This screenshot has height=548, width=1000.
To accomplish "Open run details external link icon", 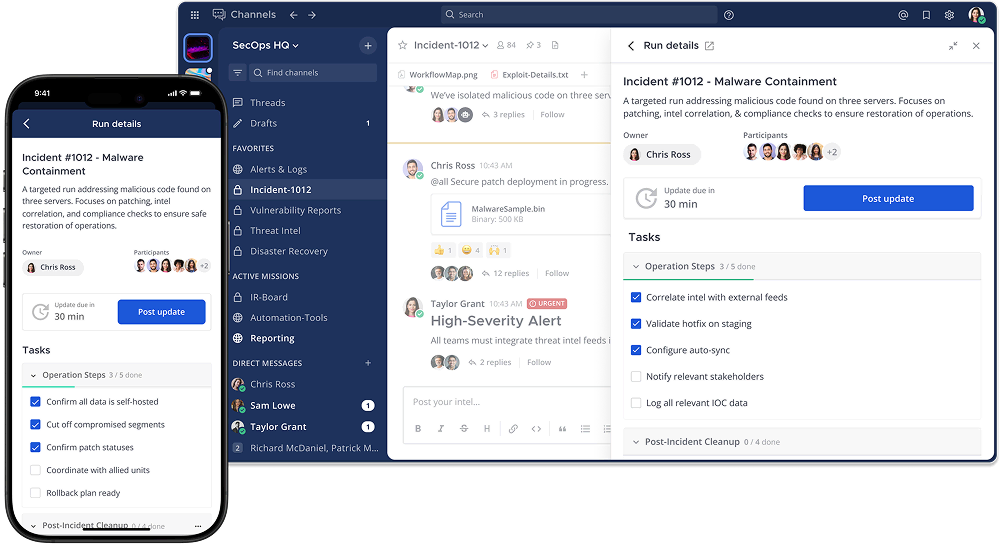I will click(709, 46).
